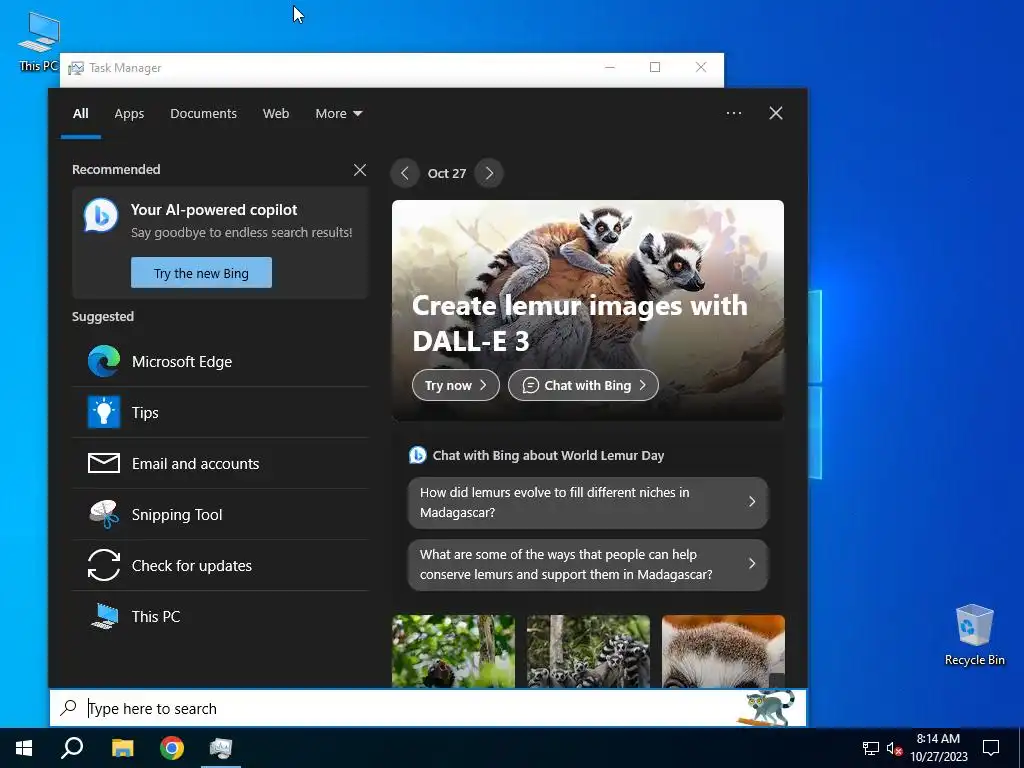Click the Bing logo in Recommended card
The image size is (1024, 768).
101,215
